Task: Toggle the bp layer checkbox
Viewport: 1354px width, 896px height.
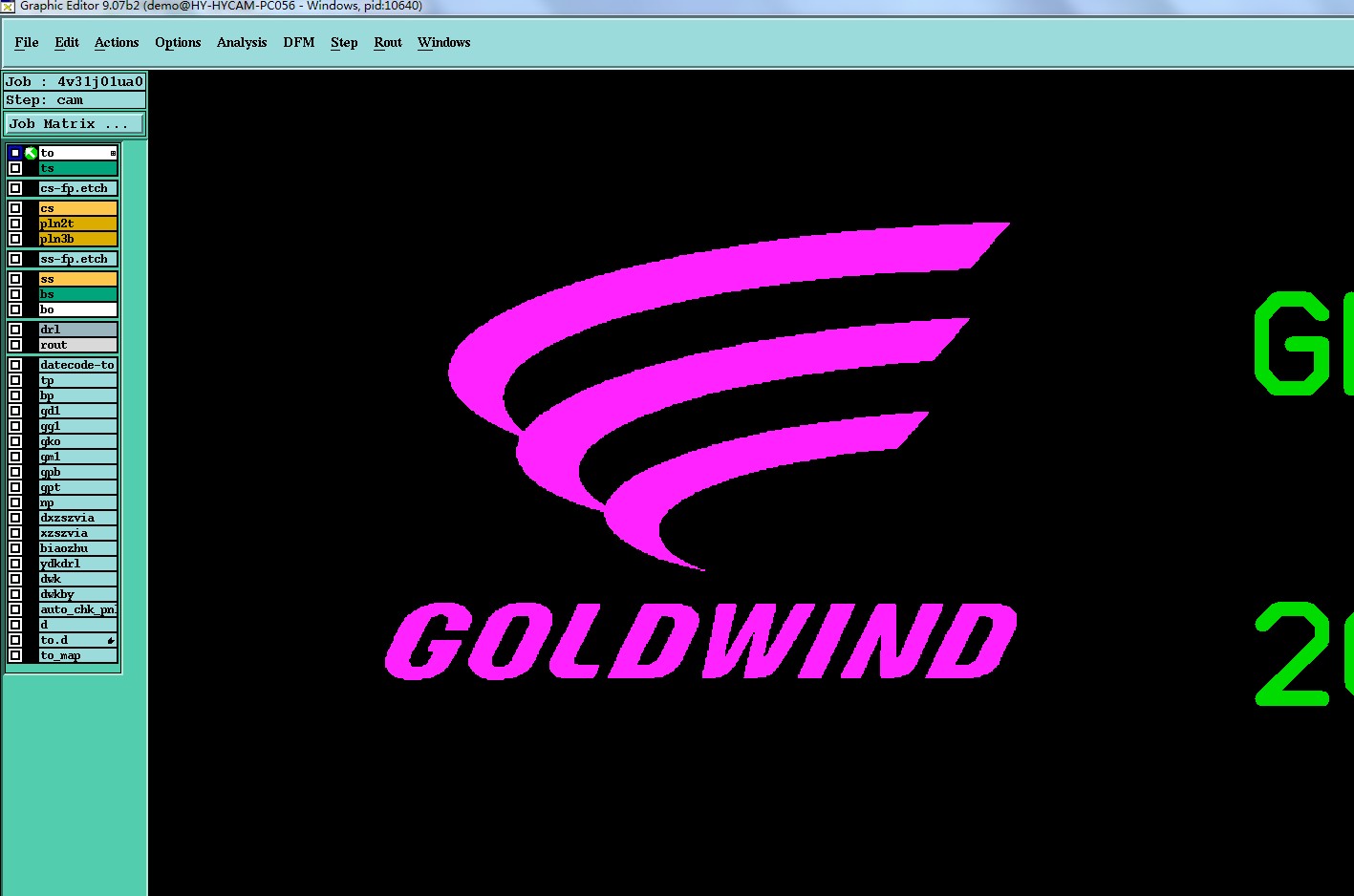Action: coord(15,395)
